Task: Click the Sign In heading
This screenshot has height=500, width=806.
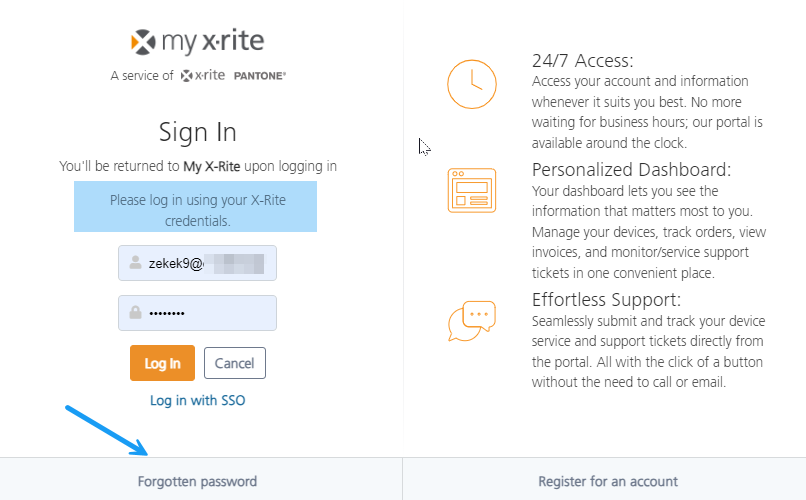Action: pyautogui.click(x=197, y=133)
